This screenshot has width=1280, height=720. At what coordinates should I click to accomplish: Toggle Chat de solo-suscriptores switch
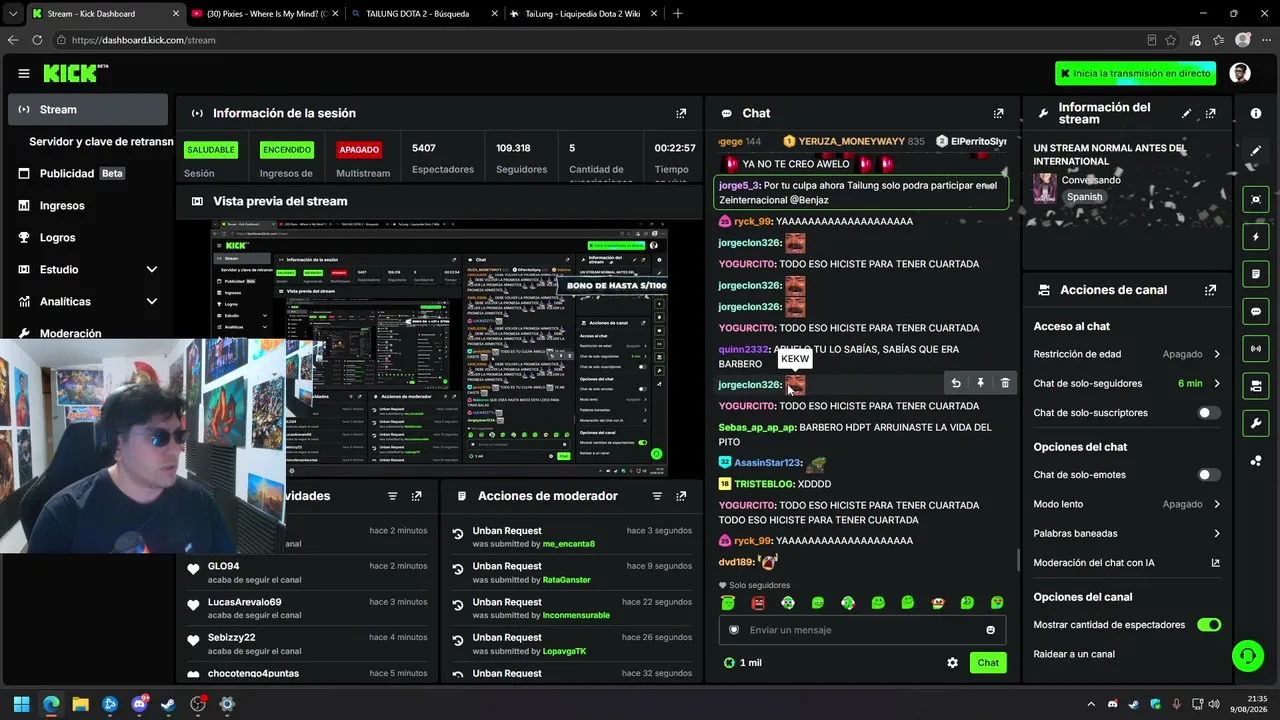1209,413
